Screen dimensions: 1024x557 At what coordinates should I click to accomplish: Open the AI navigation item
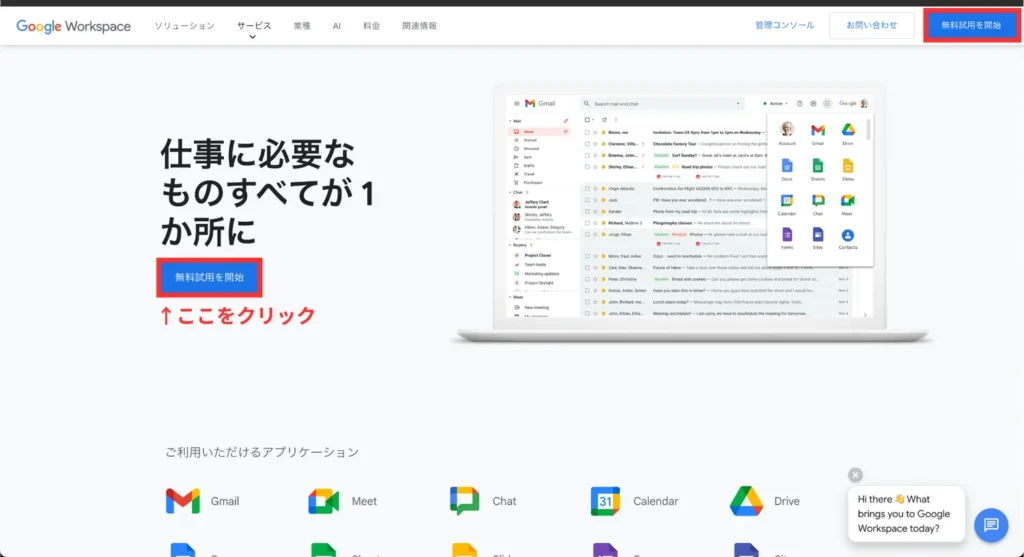click(337, 26)
